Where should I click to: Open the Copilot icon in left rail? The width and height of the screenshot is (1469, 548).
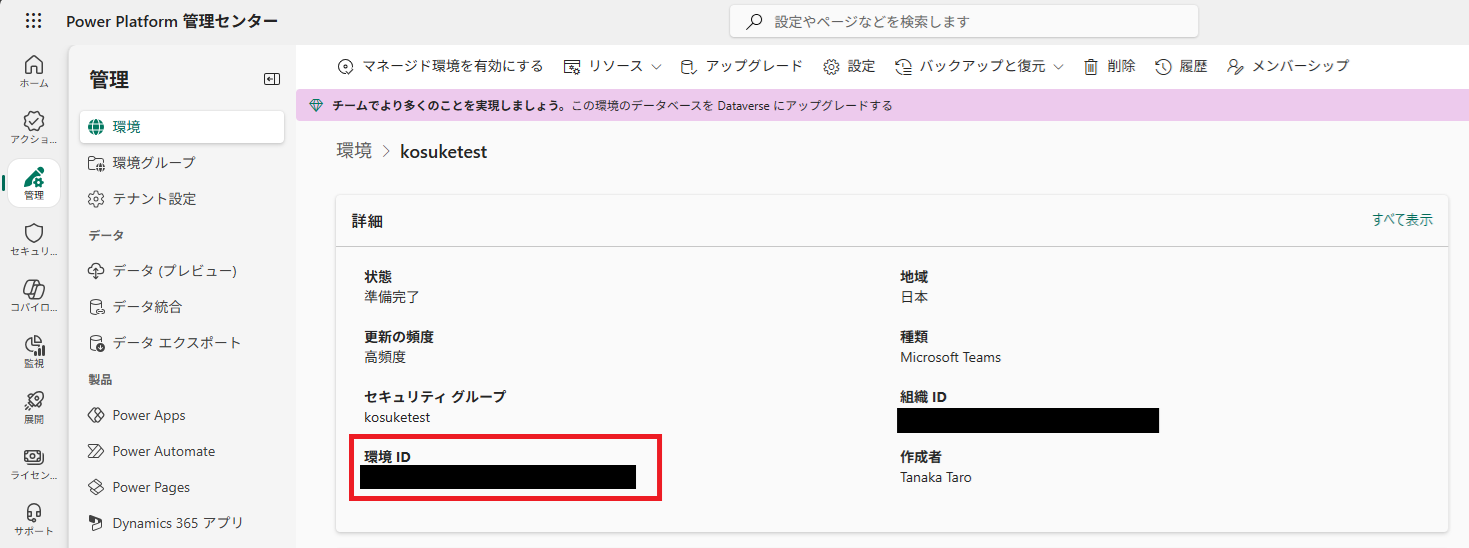34,296
